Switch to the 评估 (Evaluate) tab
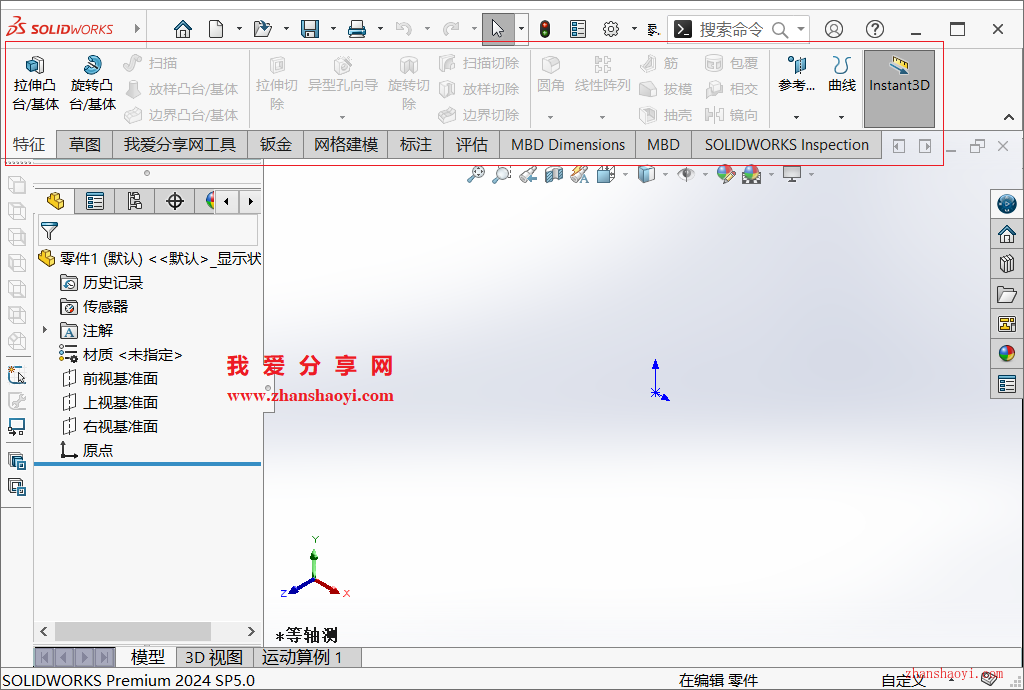The image size is (1024, 690). 472,144
